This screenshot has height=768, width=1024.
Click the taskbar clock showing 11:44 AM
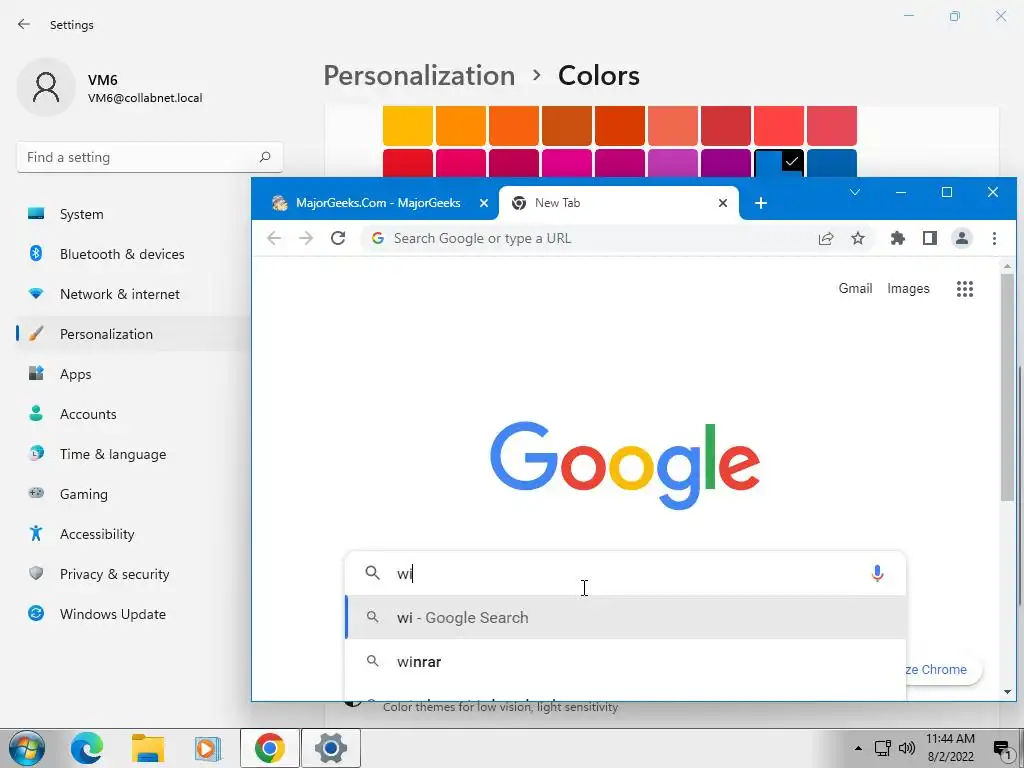pyautogui.click(x=950, y=748)
